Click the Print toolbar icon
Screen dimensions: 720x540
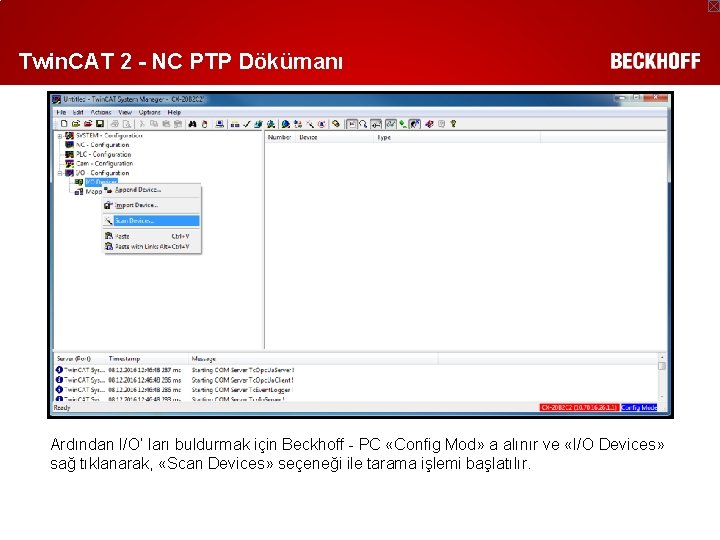[x=115, y=124]
